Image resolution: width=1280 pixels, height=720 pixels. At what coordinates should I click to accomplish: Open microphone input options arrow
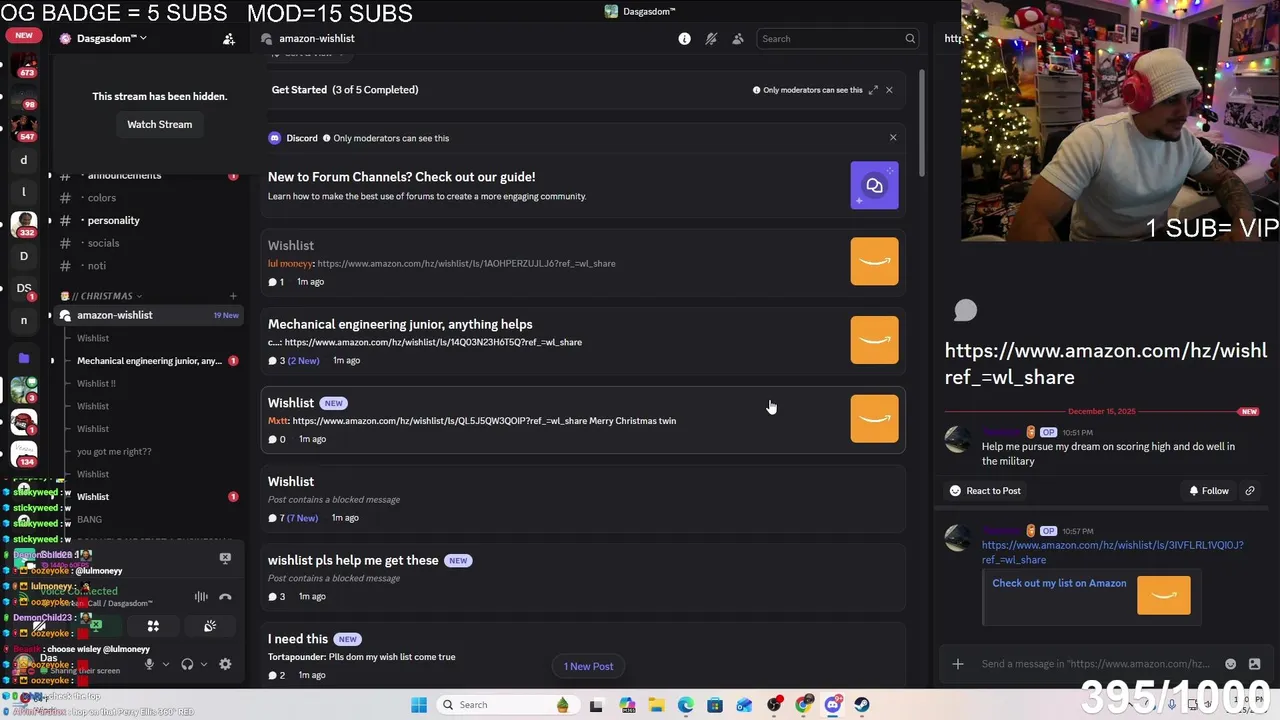[166, 664]
